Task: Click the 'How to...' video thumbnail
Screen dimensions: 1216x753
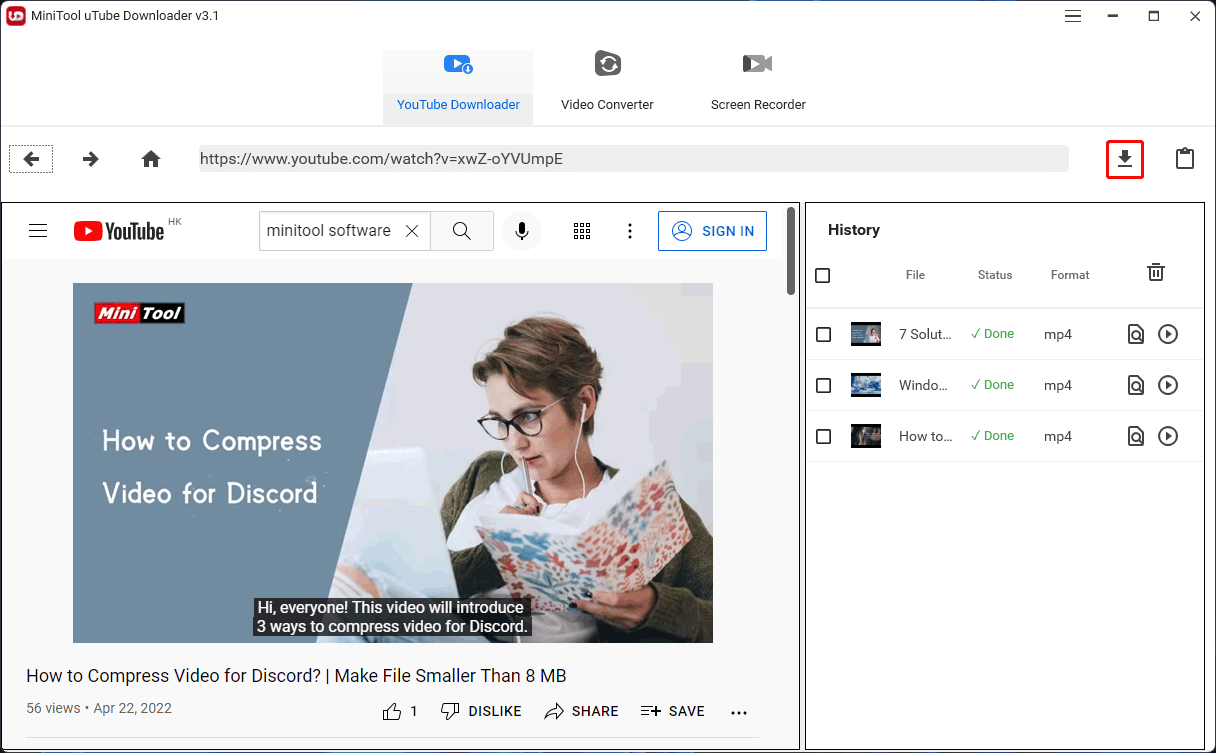Action: click(x=866, y=436)
